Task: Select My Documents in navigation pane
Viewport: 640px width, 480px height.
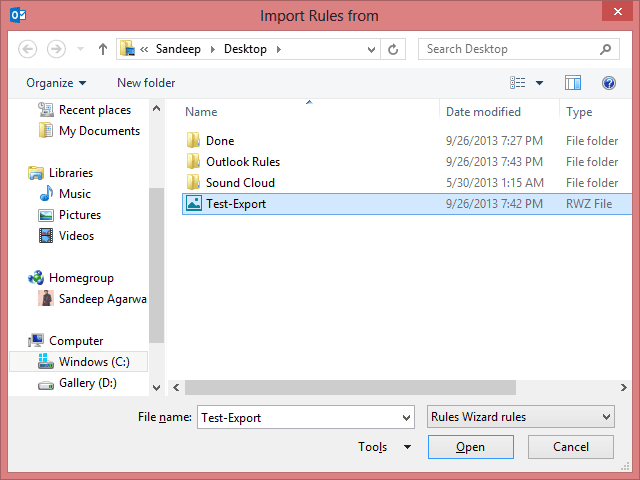Action: [89, 131]
